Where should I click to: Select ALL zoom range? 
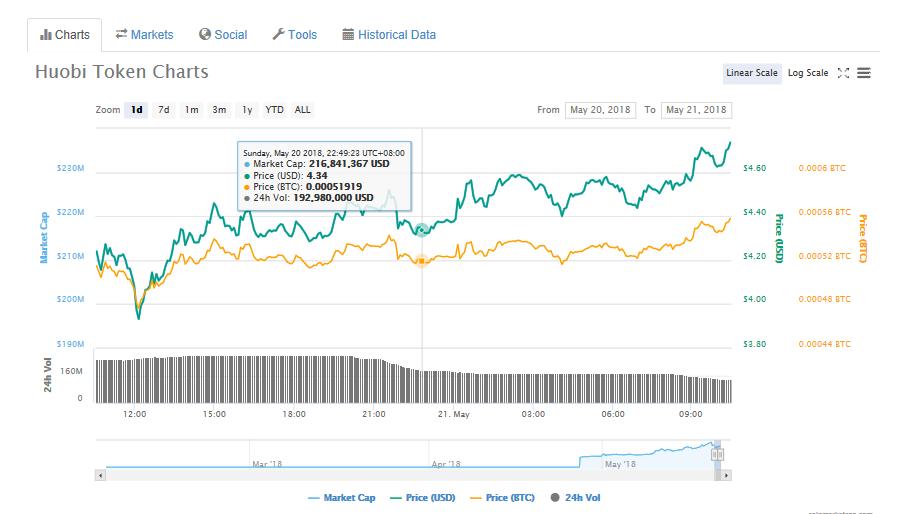[302, 110]
